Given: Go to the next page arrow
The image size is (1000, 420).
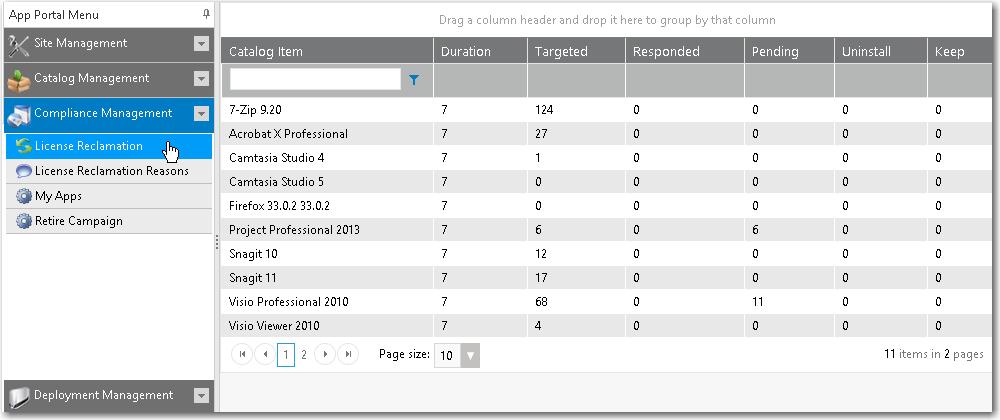Looking at the screenshot, I should (x=326, y=354).
